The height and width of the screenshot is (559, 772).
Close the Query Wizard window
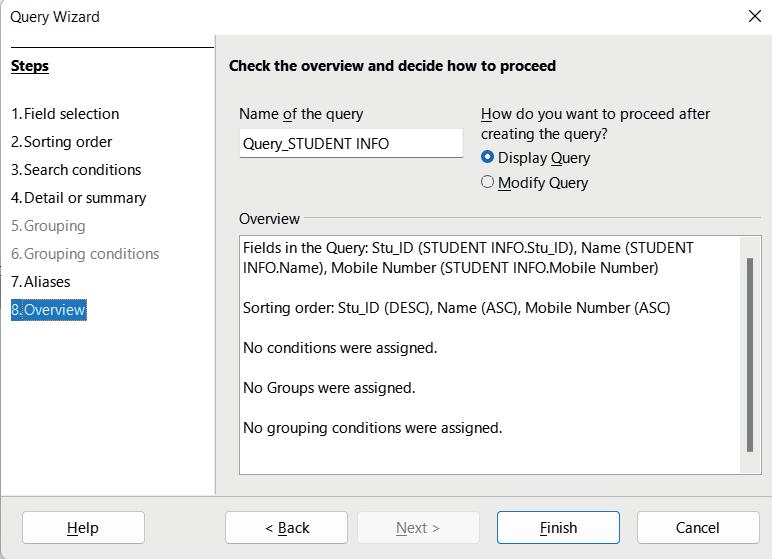pyautogui.click(x=755, y=16)
